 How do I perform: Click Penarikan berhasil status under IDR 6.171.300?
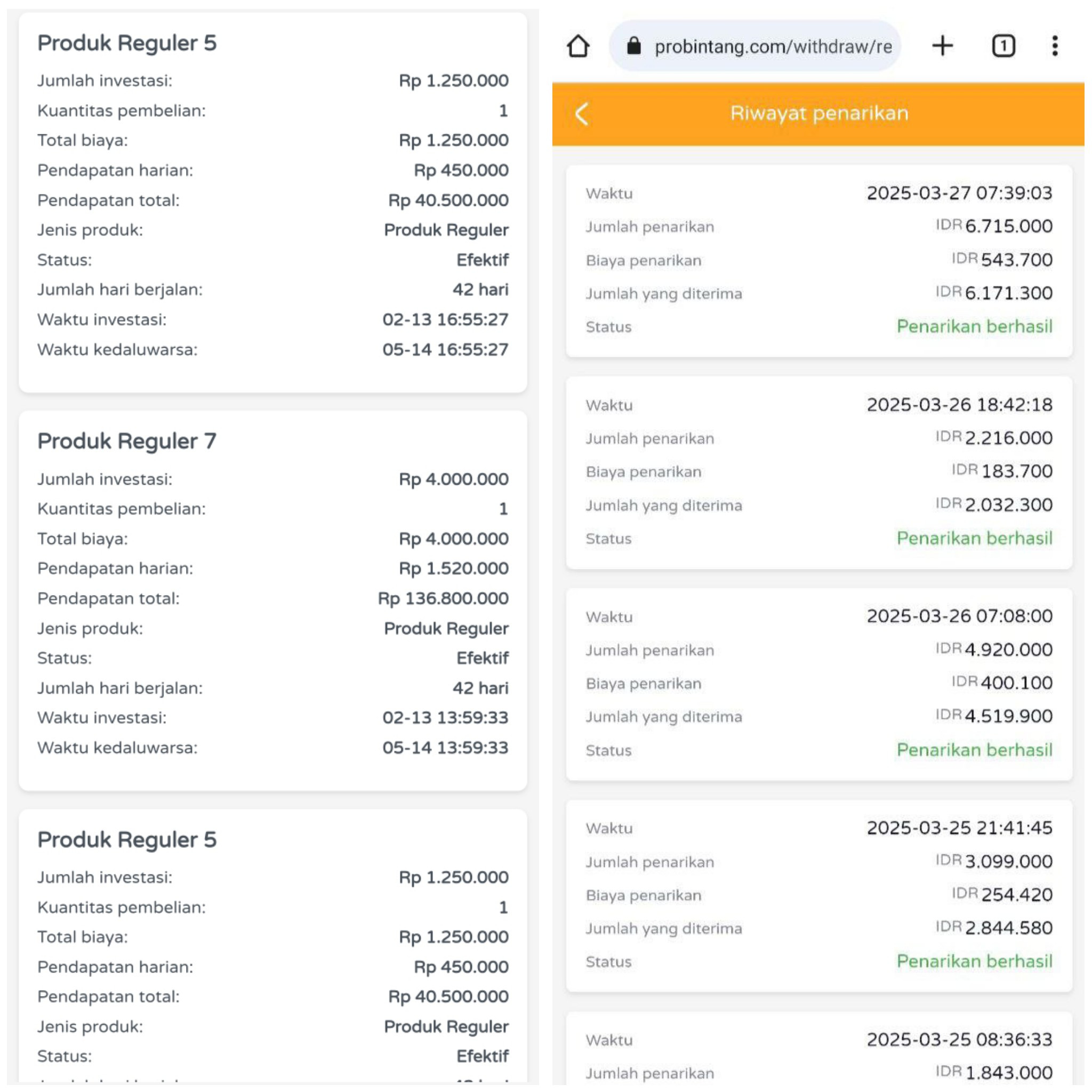(x=974, y=327)
